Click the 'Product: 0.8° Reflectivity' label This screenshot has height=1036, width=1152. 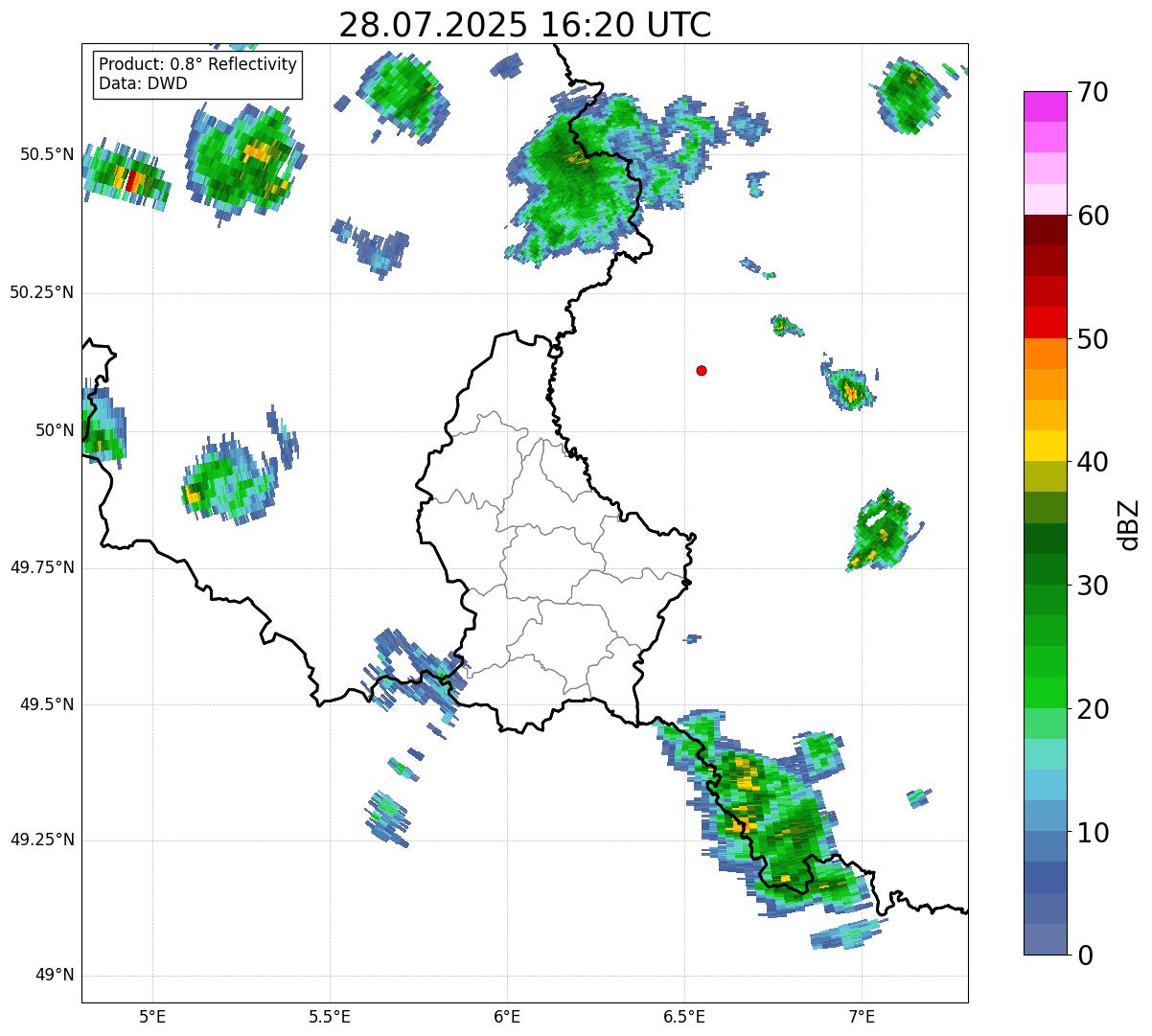[x=198, y=64]
